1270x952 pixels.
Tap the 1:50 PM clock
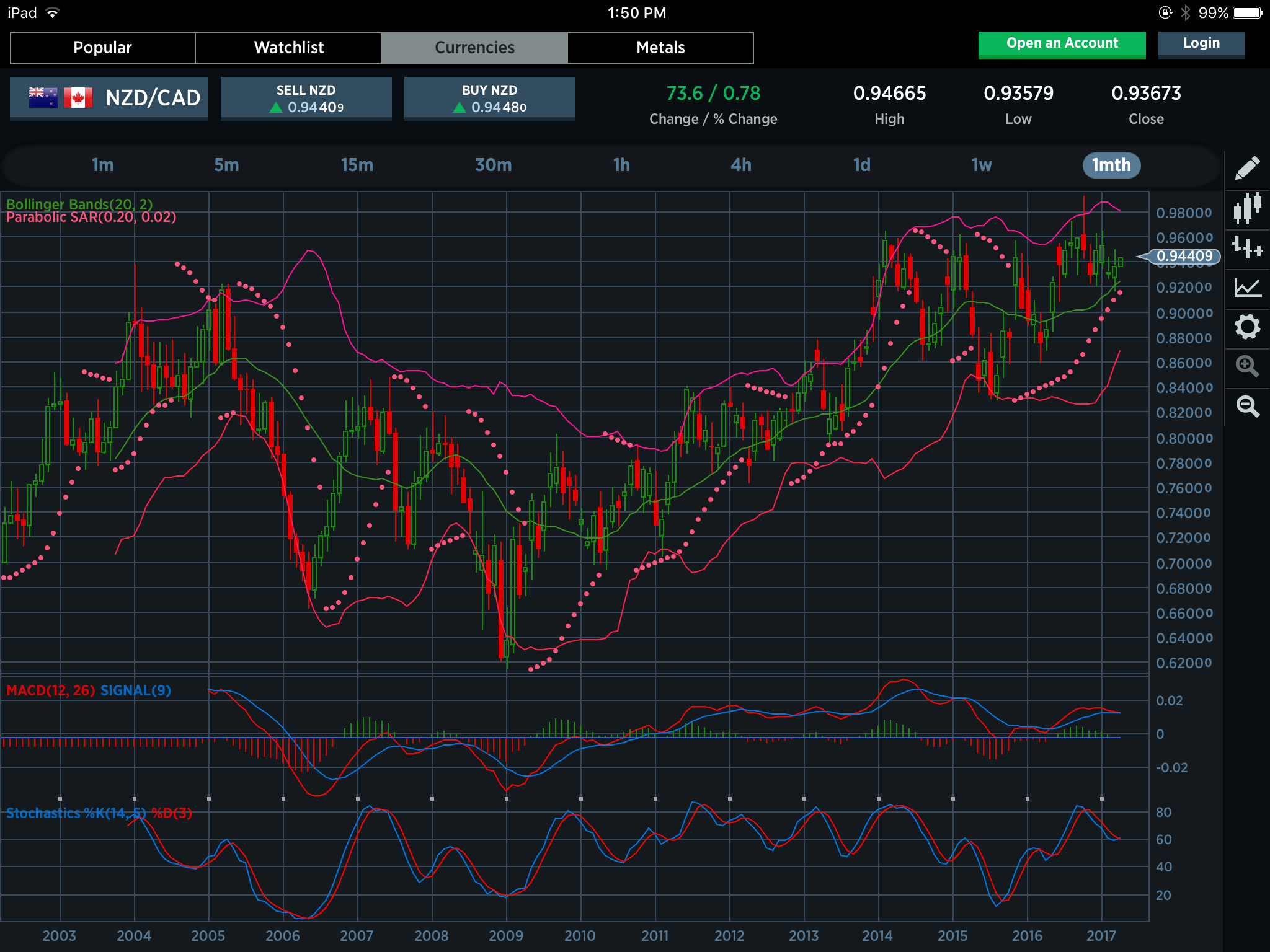(x=637, y=13)
